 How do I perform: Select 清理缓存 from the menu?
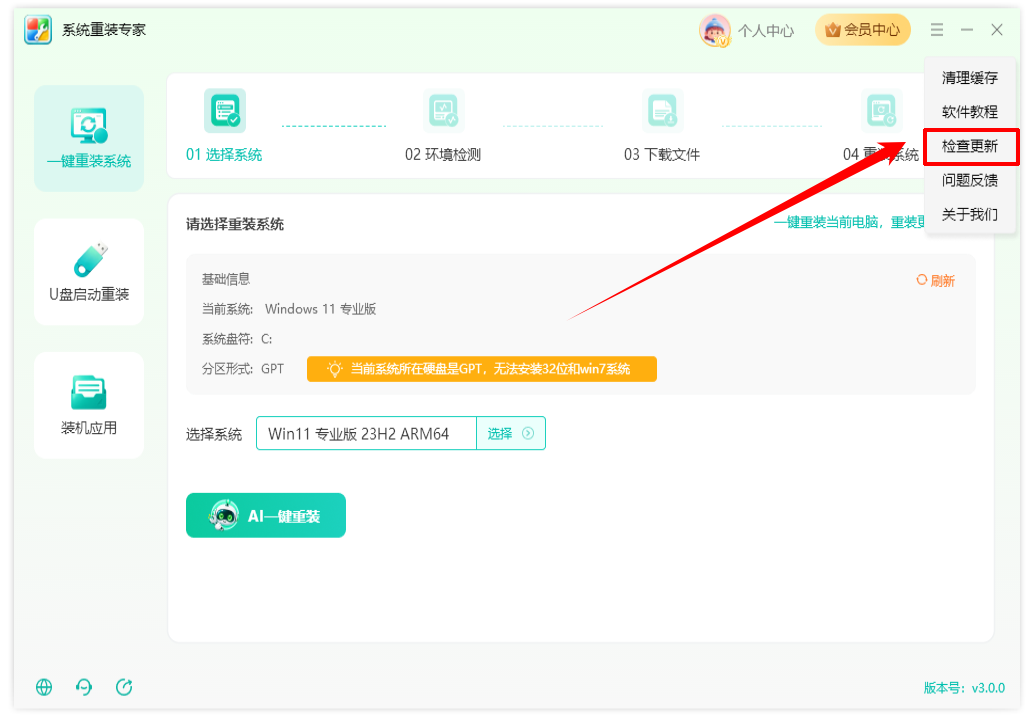click(969, 78)
